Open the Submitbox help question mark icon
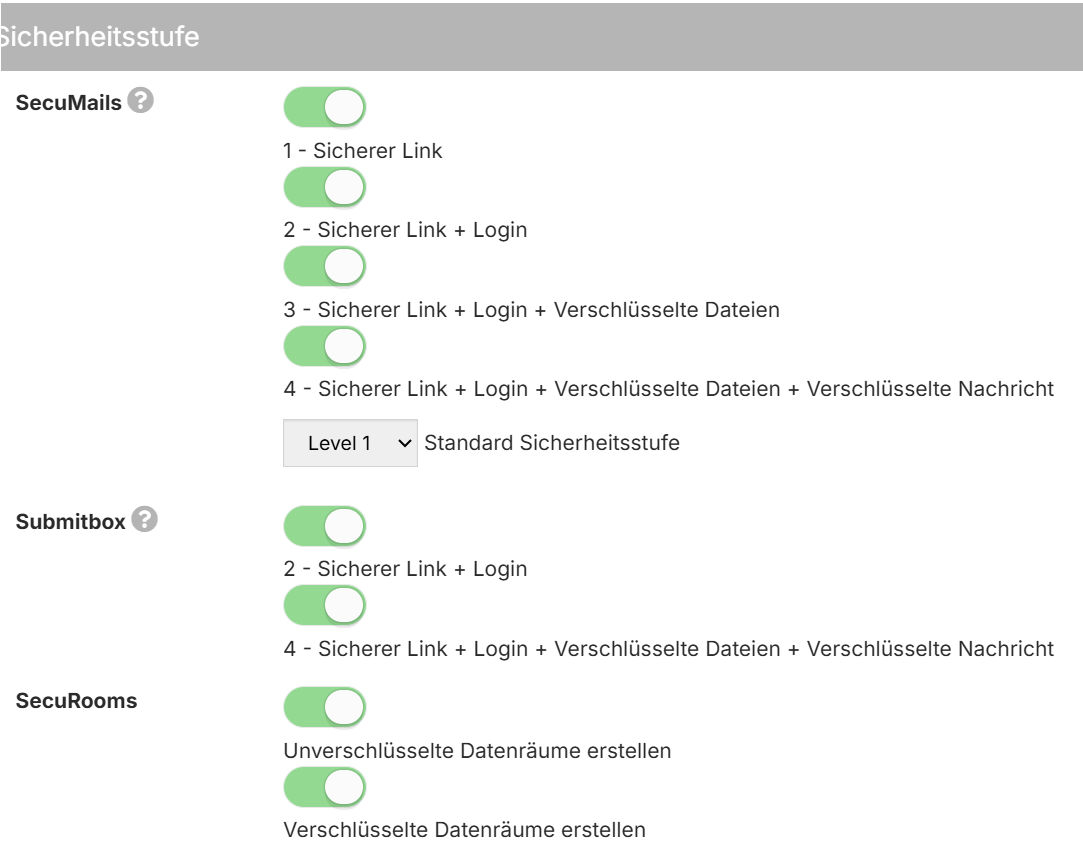The width and height of the screenshot is (1083, 859). click(144, 519)
